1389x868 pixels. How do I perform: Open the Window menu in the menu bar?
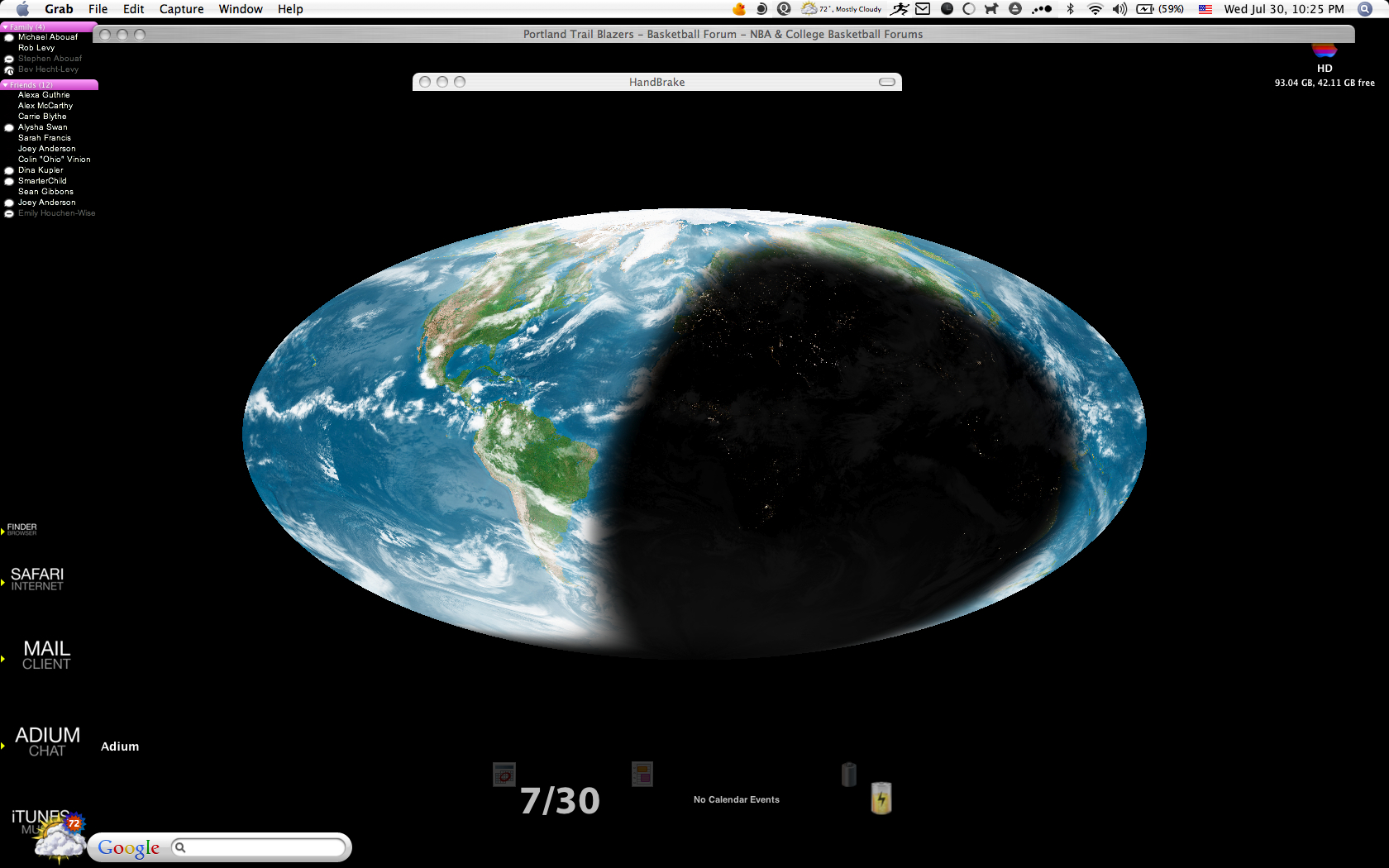pyautogui.click(x=241, y=9)
